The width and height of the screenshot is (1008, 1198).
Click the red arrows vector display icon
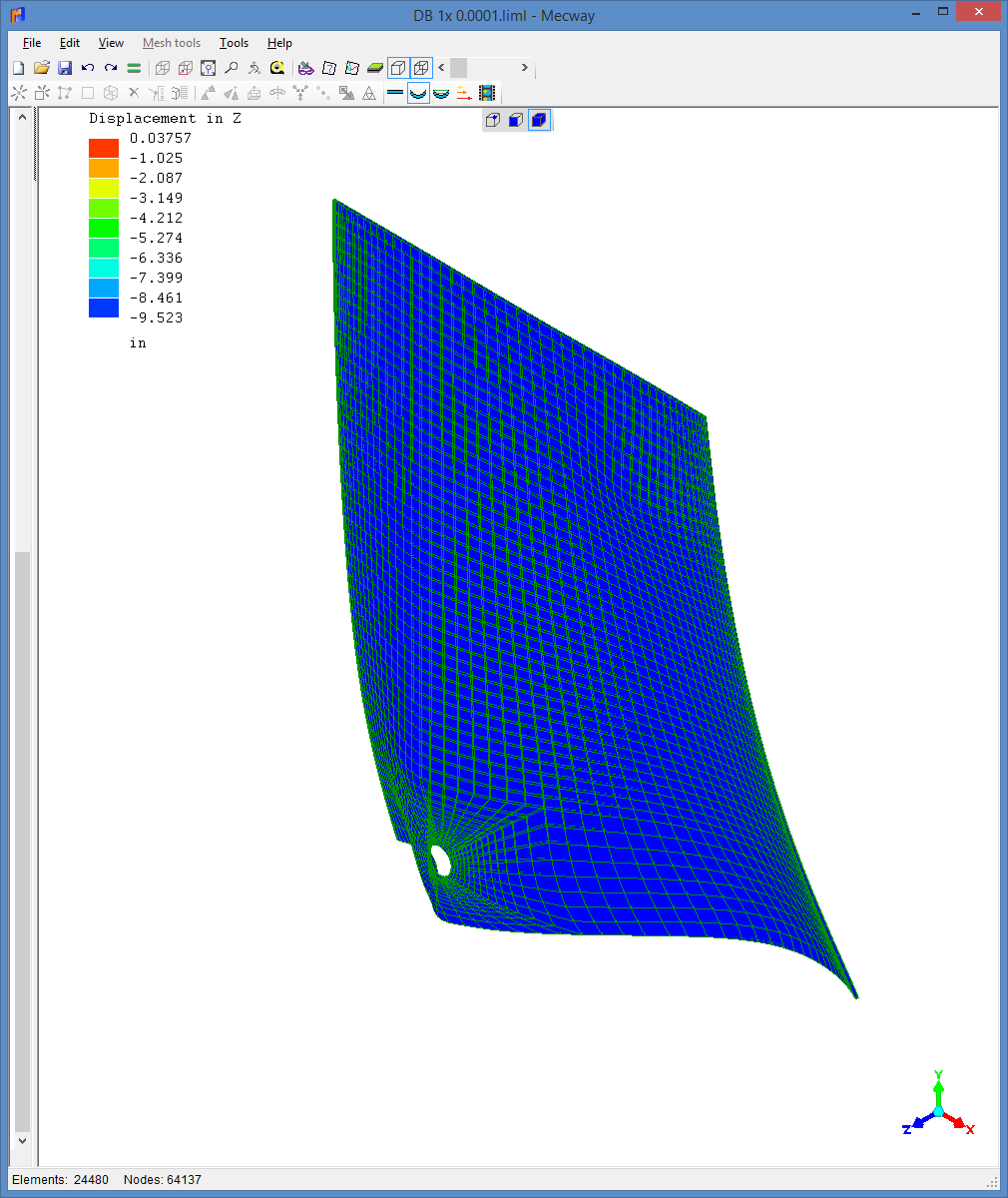tap(464, 93)
